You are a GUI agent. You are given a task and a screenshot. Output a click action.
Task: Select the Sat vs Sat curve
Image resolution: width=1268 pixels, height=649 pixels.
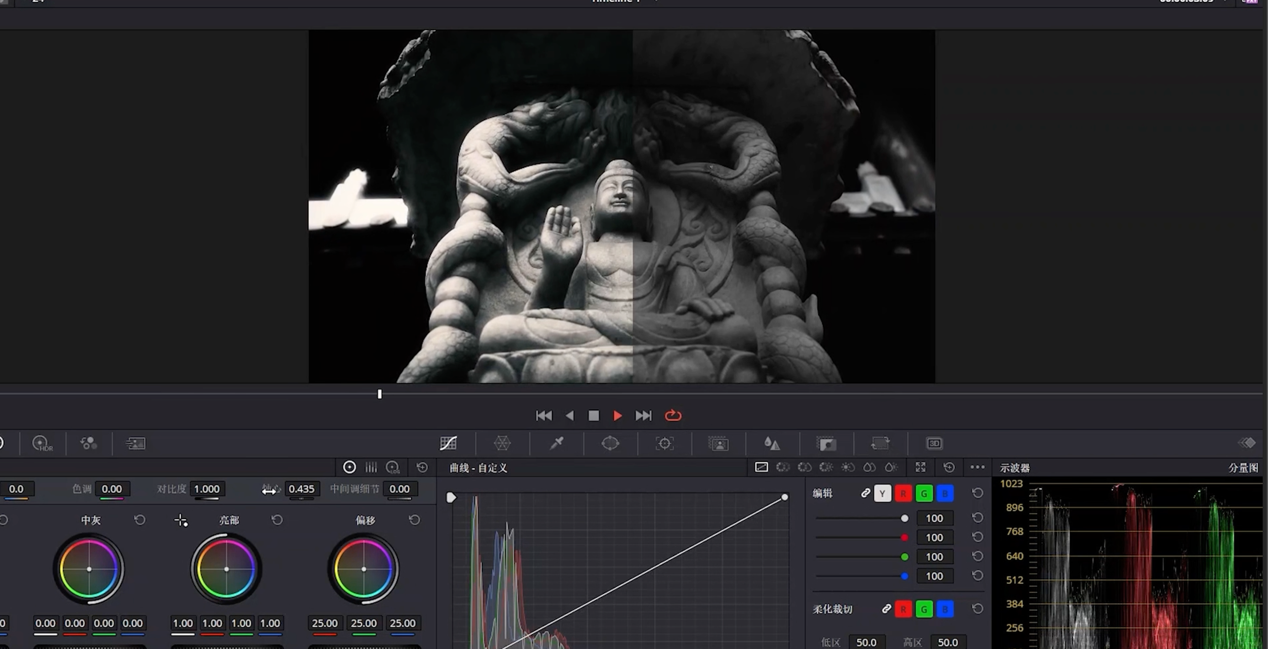[869, 467]
